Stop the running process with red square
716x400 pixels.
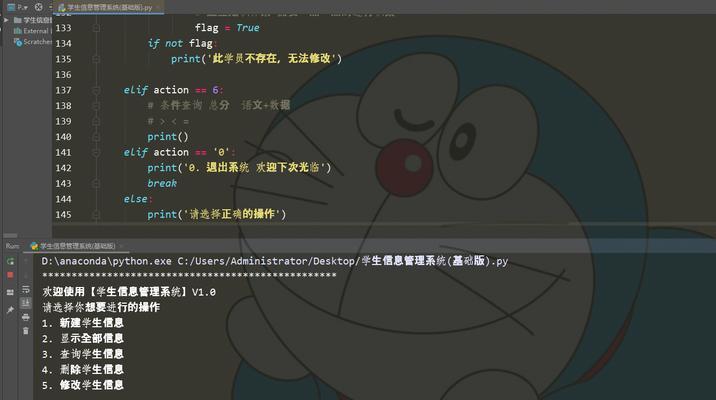coord(10,275)
